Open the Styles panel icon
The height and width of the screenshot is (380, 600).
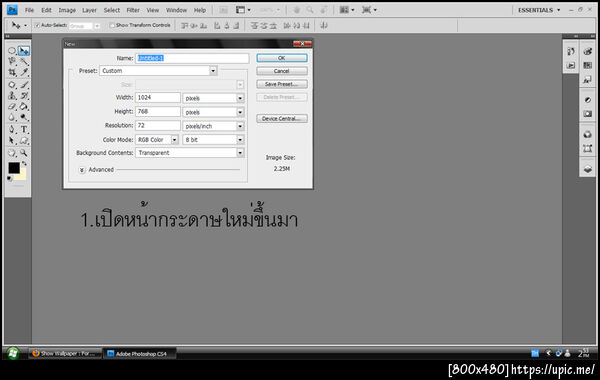tap(588, 80)
